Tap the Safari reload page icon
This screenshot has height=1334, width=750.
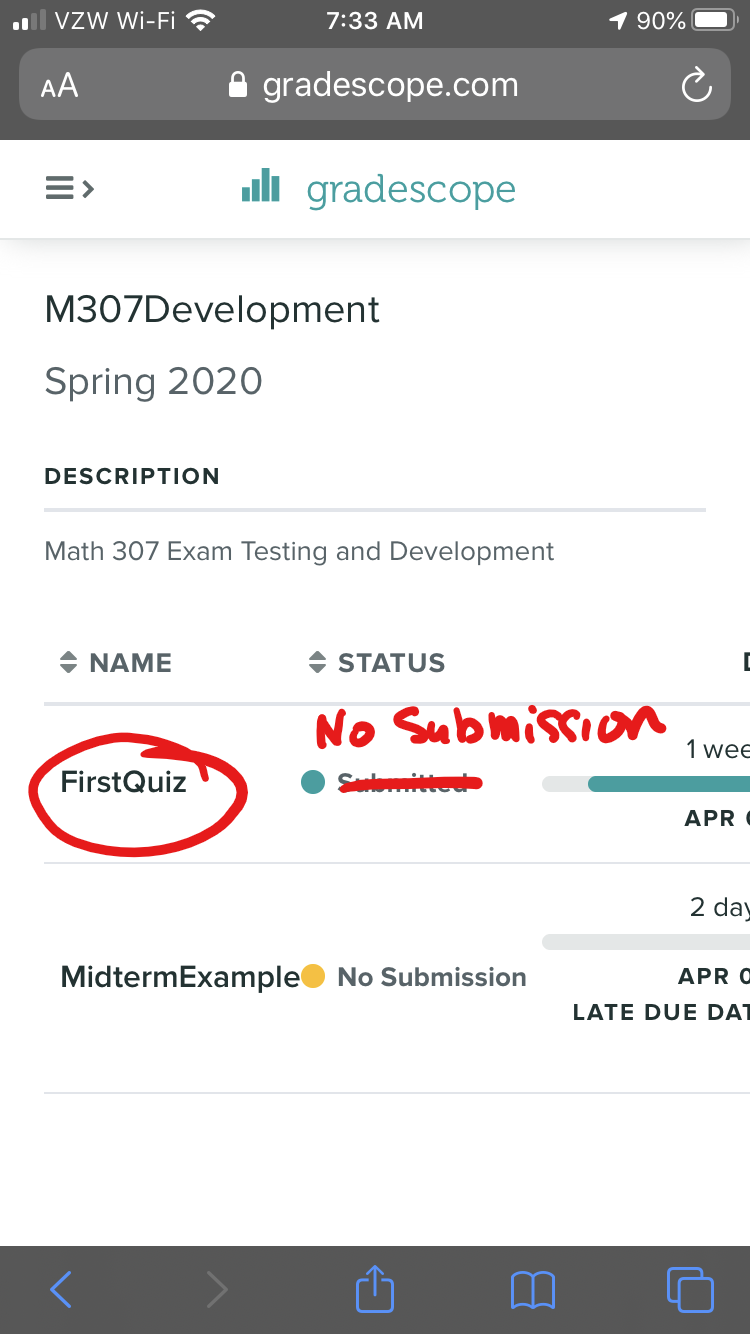[x=695, y=86]
